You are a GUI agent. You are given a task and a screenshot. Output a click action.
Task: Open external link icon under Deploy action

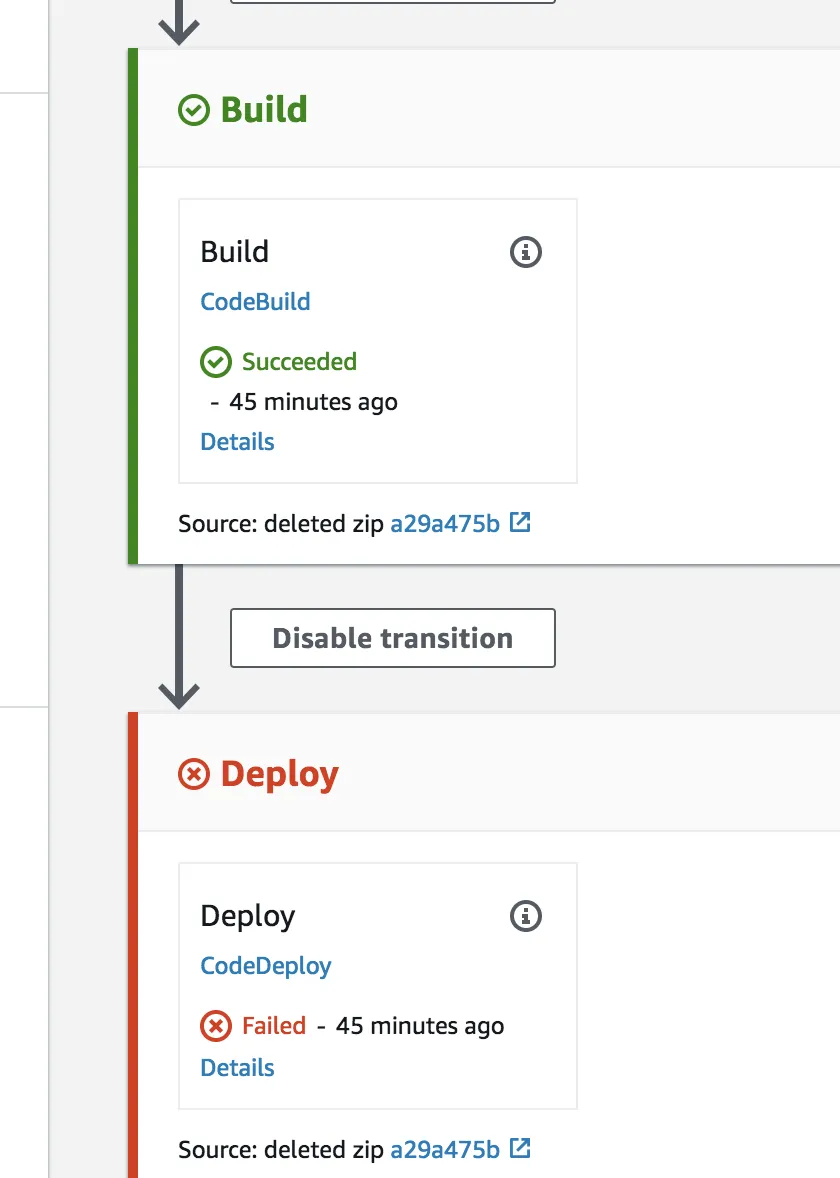pyautogui.click(x=520, y=1149)
